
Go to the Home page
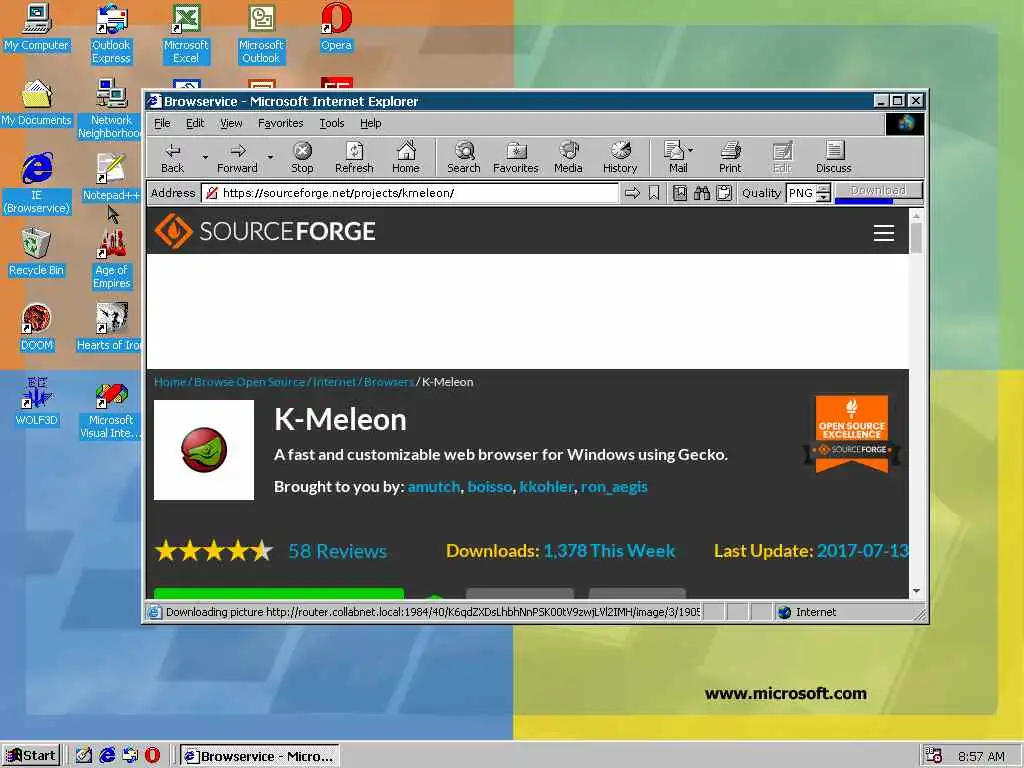[406, 157]
